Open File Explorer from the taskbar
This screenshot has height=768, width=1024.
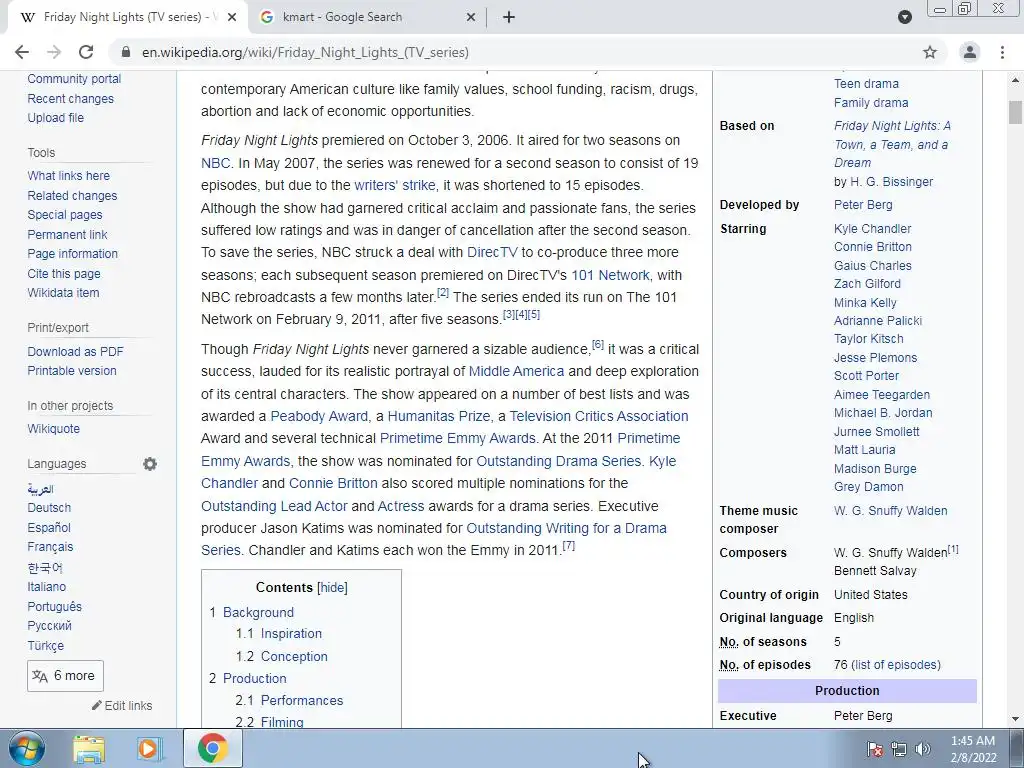(x=89, y=748)
